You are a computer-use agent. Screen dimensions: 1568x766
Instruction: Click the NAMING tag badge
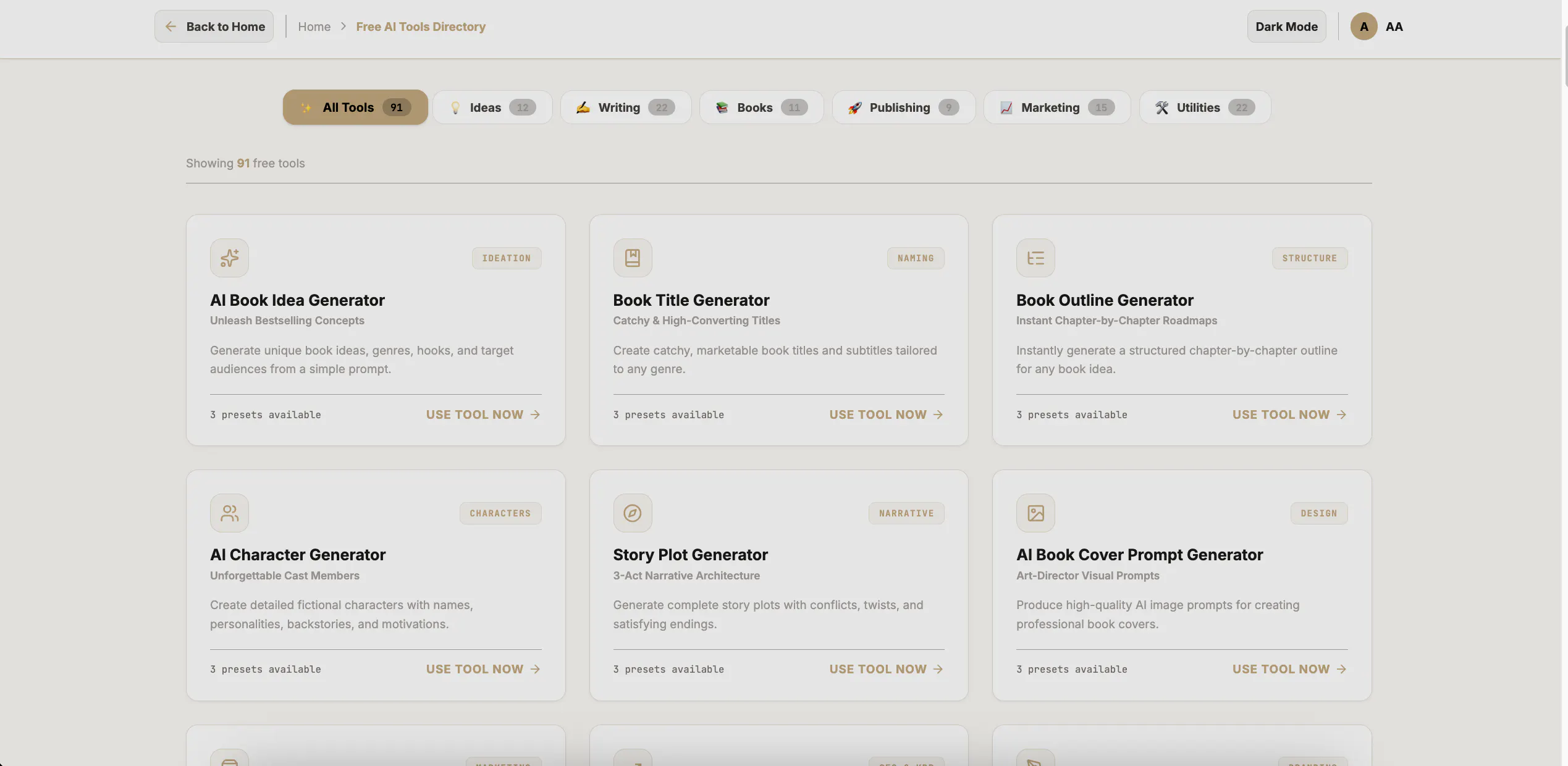(916, 258)
